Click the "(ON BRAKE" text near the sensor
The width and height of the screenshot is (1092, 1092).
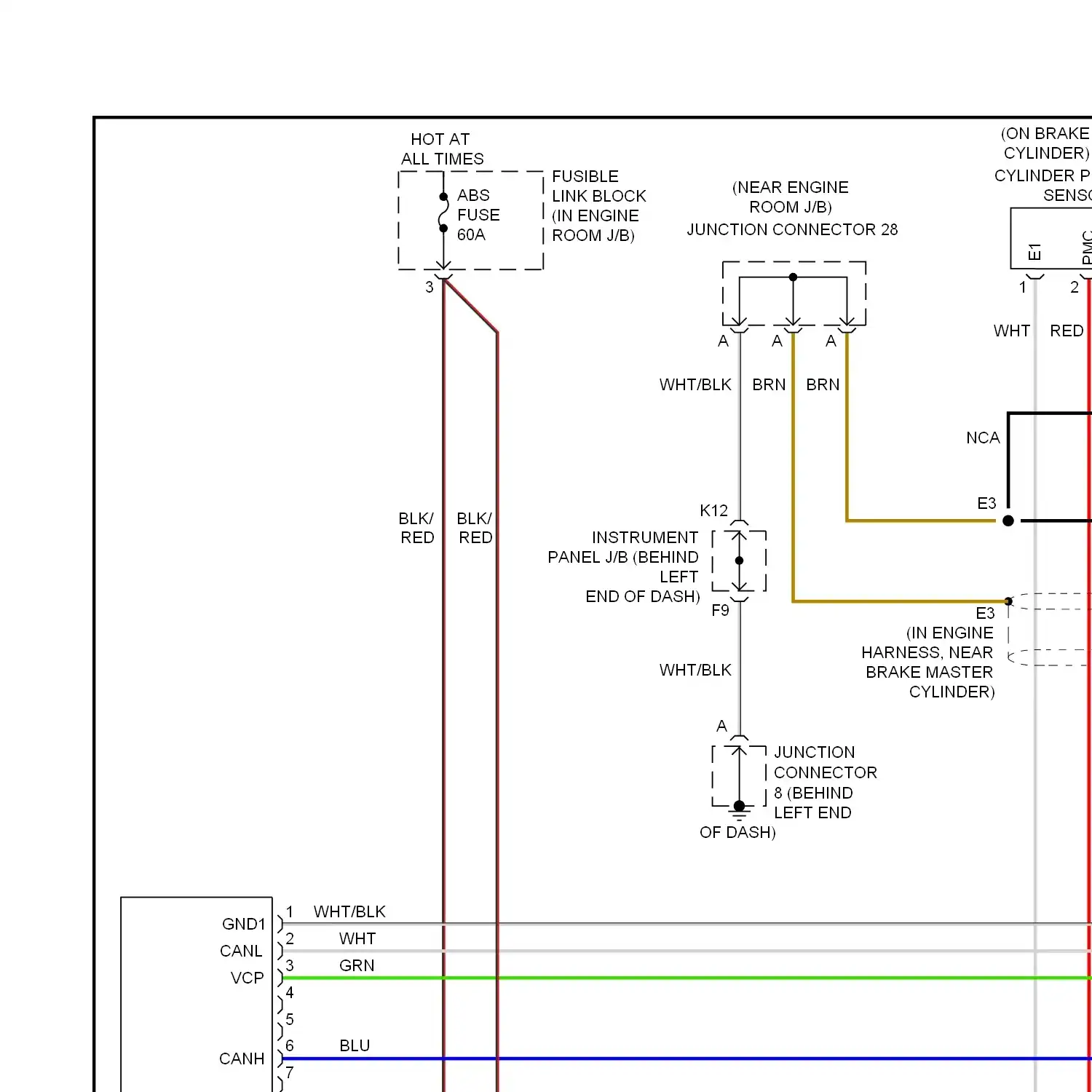pyautogui.click(x=1045, y=134)
